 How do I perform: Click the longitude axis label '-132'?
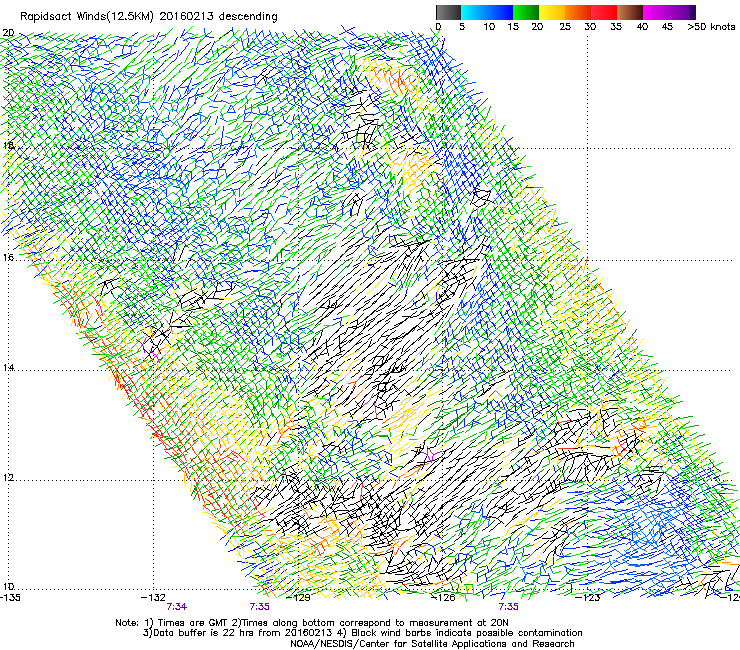pos(154,598)
